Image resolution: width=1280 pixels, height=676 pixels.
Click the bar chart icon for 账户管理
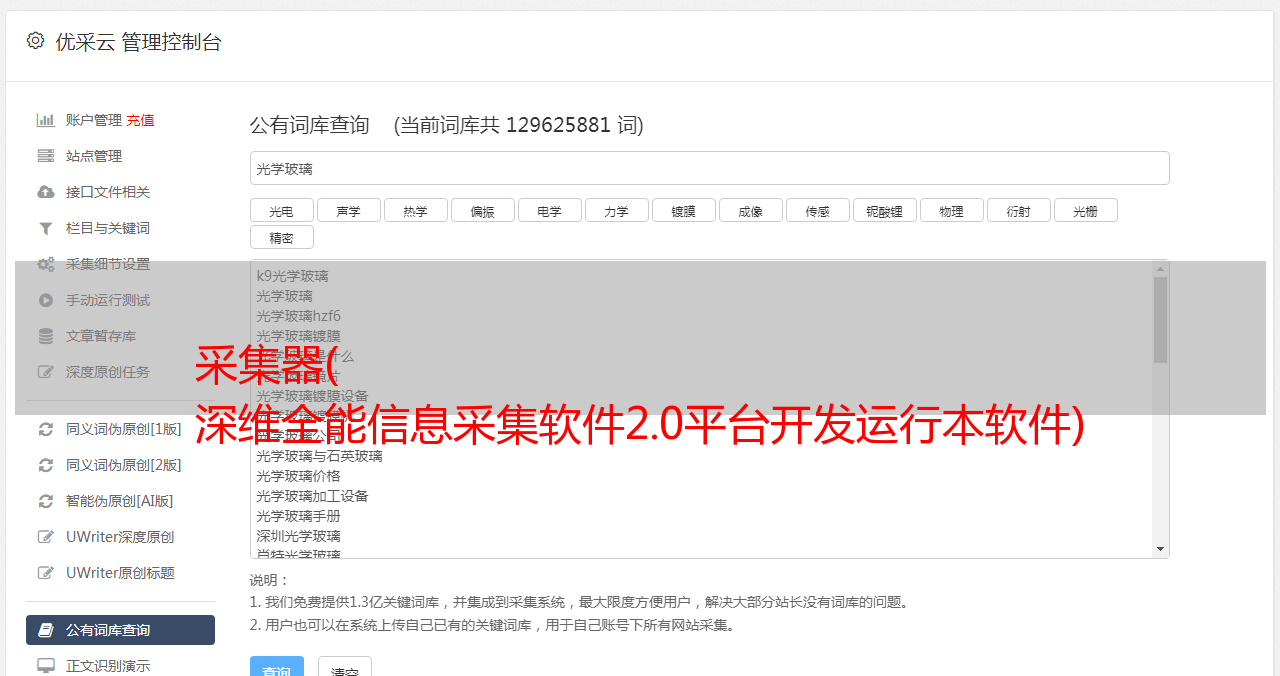pos(46,120)
